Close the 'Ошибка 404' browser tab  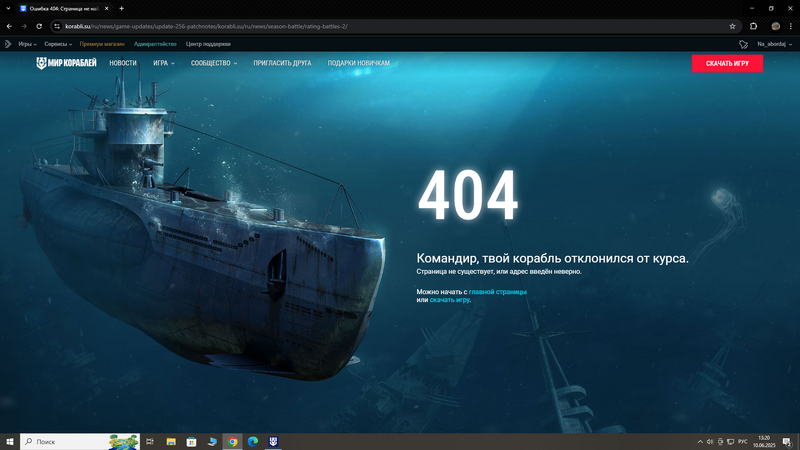click(107, 8)
